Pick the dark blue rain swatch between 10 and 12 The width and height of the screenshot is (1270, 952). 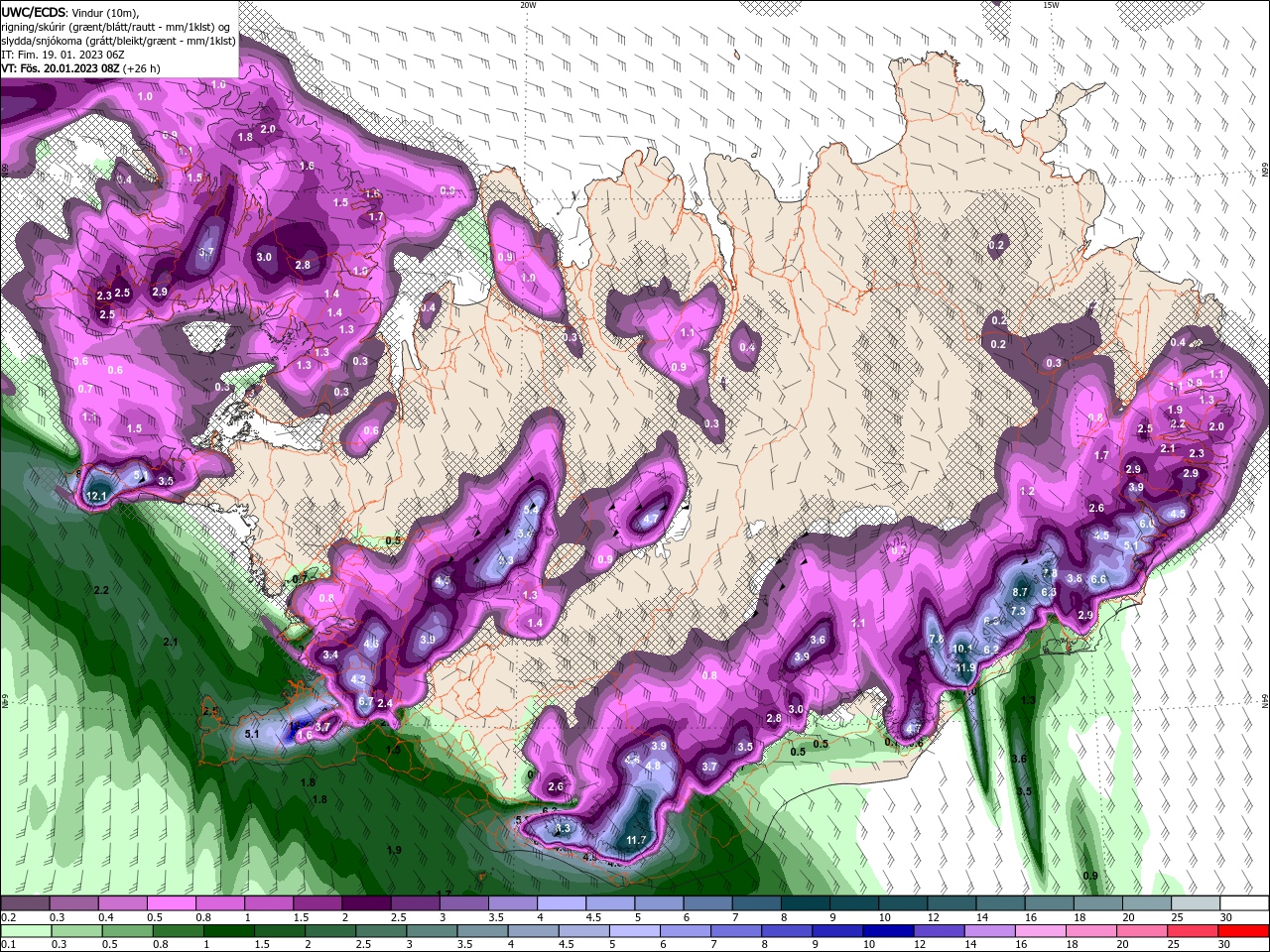(887, 931)
